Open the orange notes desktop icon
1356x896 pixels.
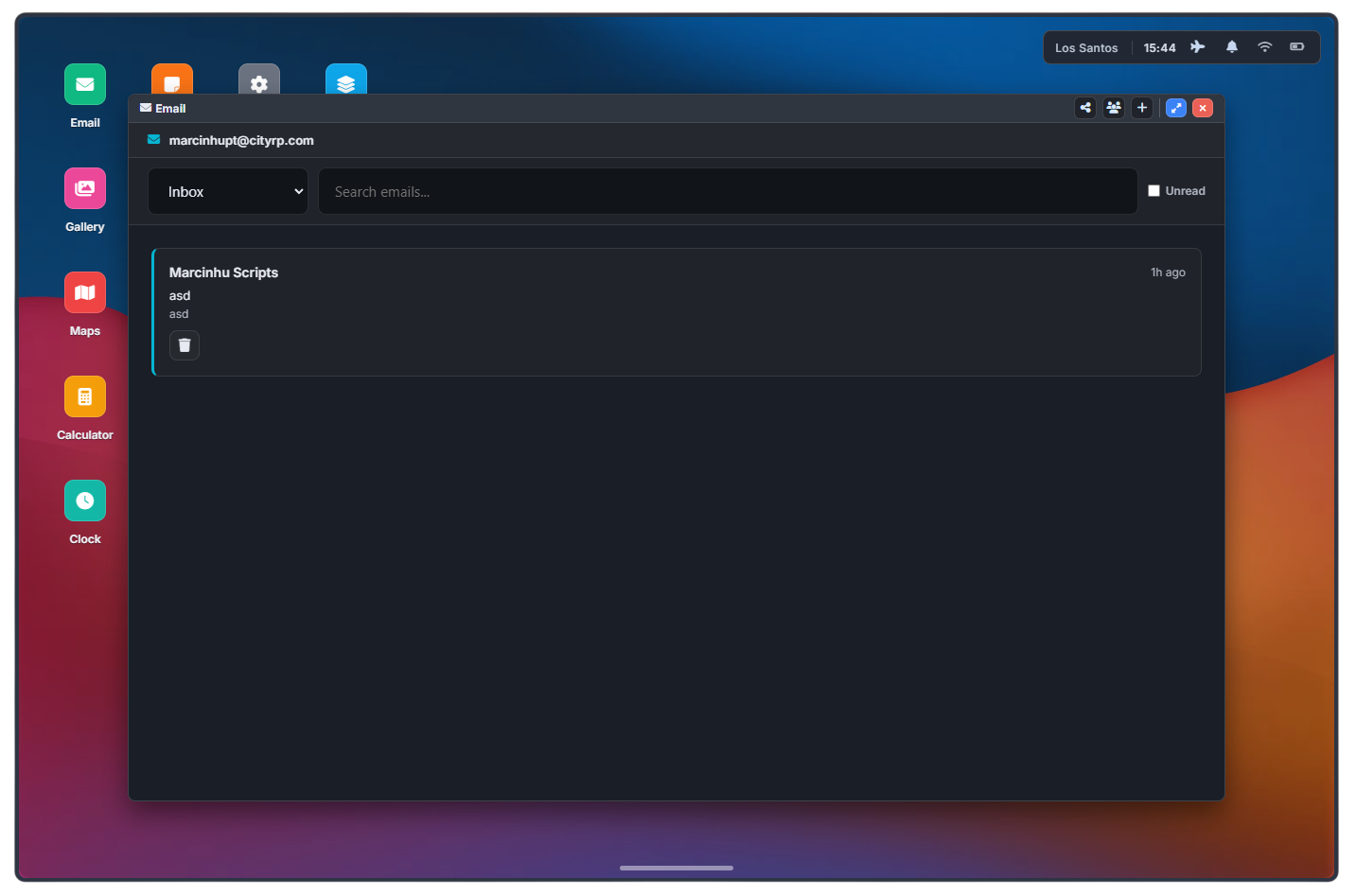(x=172, y=79)
